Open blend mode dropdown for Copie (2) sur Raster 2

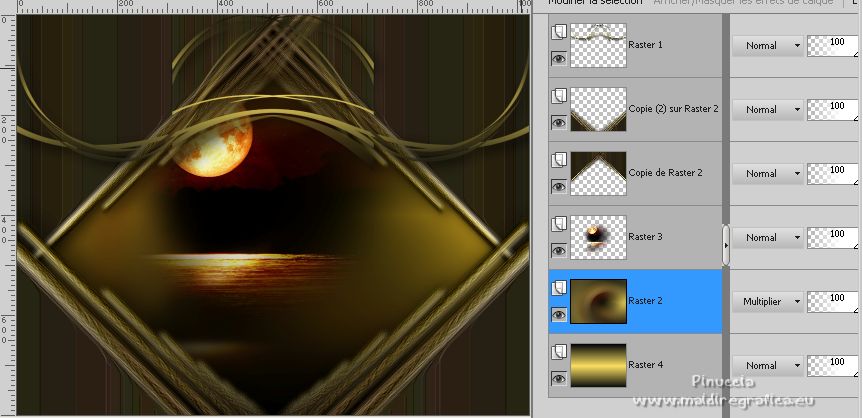click(x=767, y=110)
